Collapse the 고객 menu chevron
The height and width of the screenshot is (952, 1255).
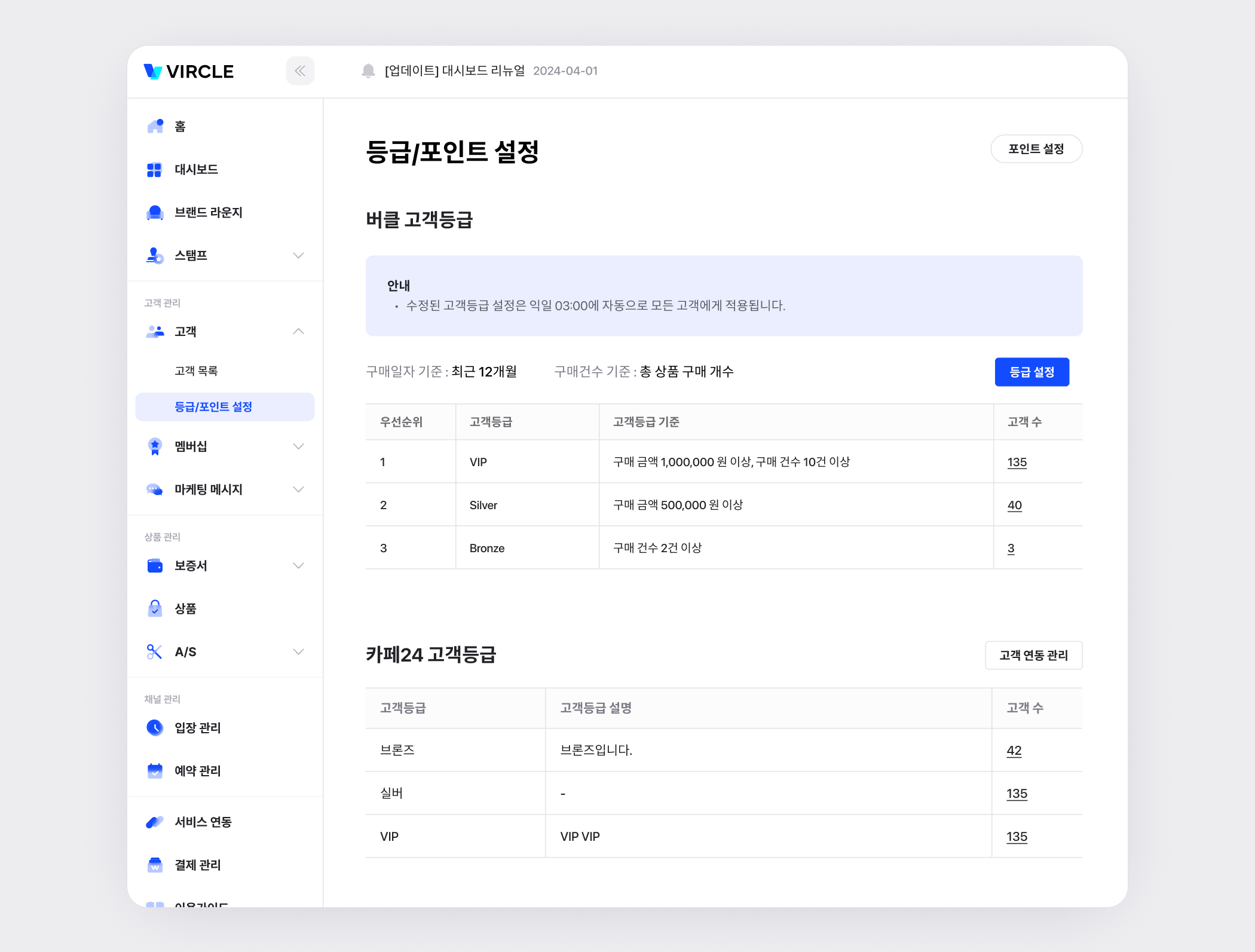pos(298,332)
